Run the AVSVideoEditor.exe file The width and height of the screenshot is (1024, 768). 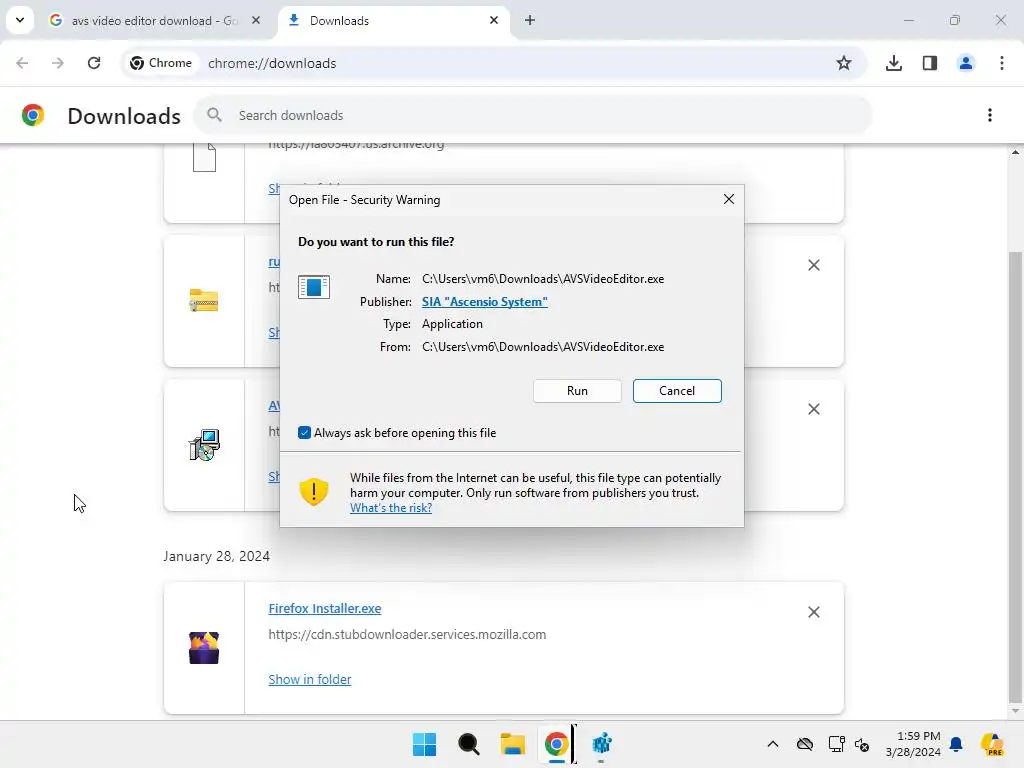click(577, 391)
